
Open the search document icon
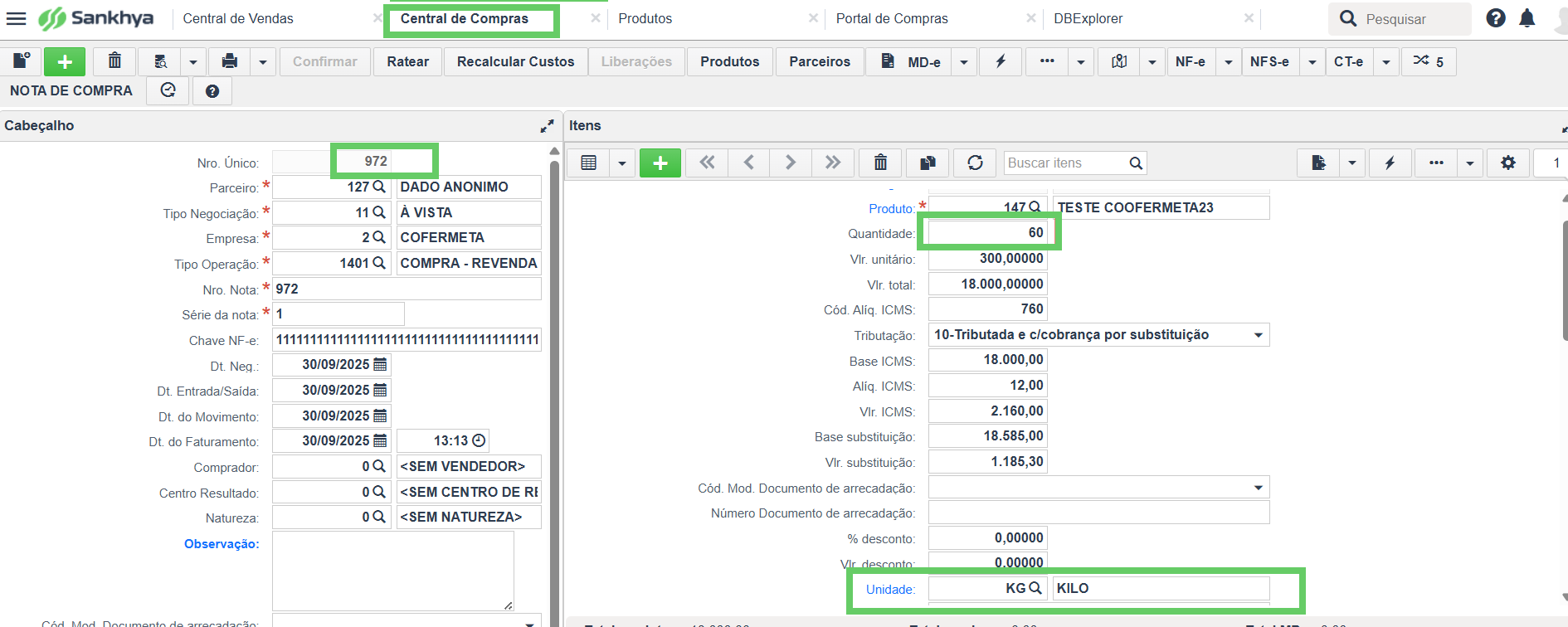pyautogui.click(x=161, y=61)
